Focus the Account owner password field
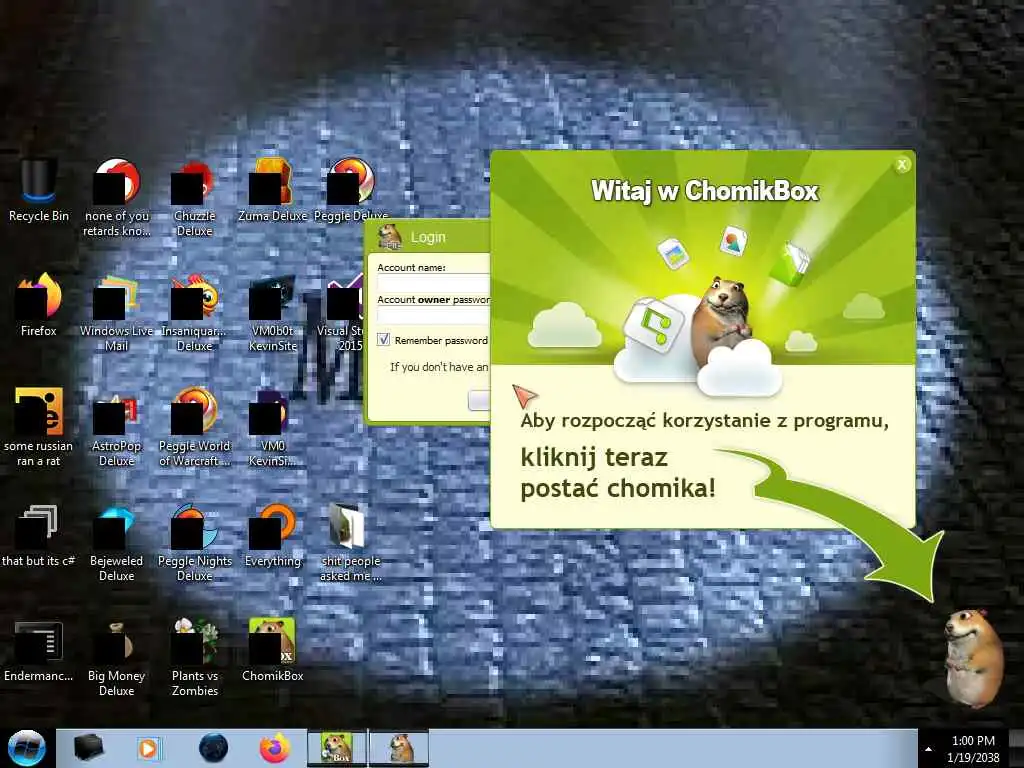1024x768 pixels. (434, 315)
